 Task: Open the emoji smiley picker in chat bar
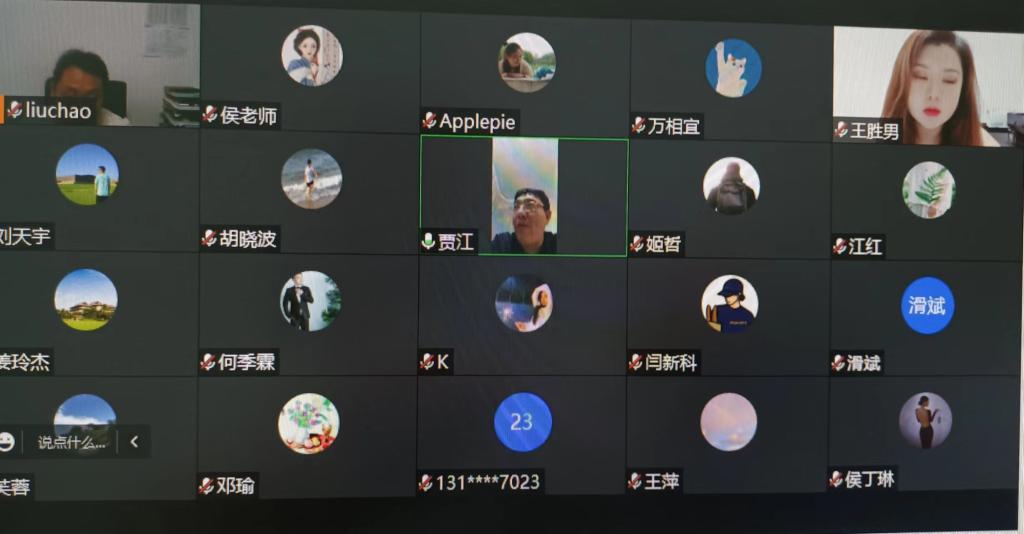pos(7,442)
